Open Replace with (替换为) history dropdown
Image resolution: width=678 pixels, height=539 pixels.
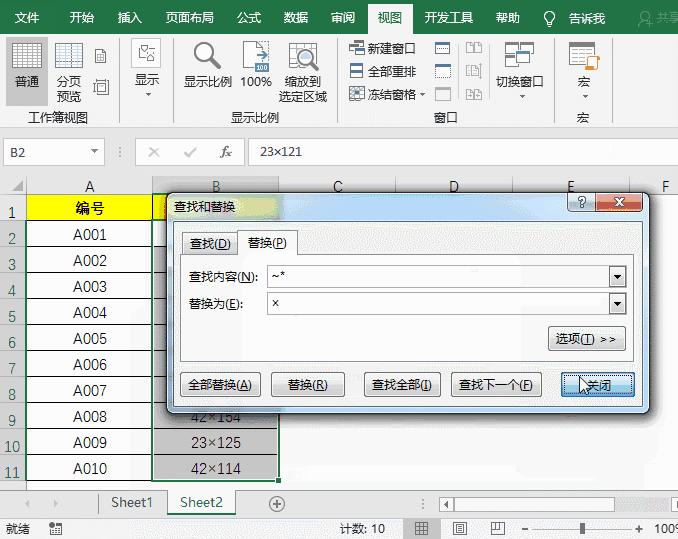(617, 303)
